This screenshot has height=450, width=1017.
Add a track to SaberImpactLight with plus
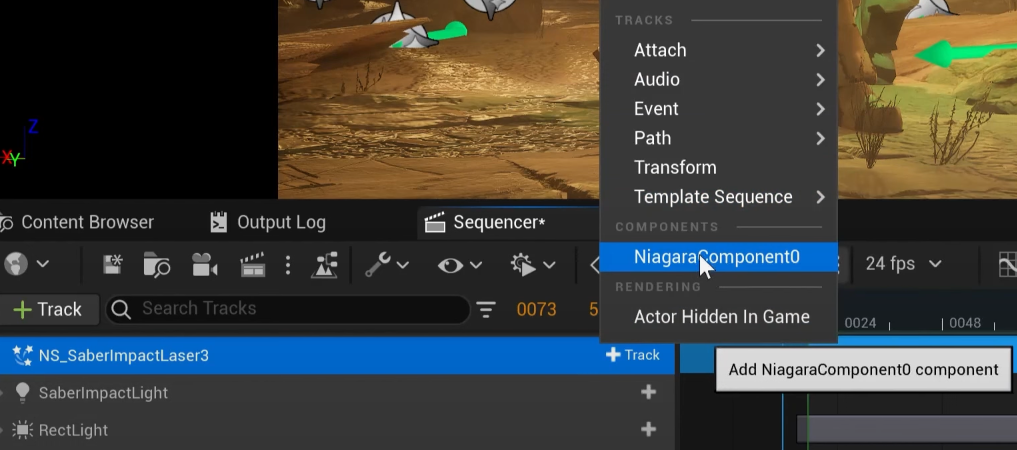coord(648,392)
